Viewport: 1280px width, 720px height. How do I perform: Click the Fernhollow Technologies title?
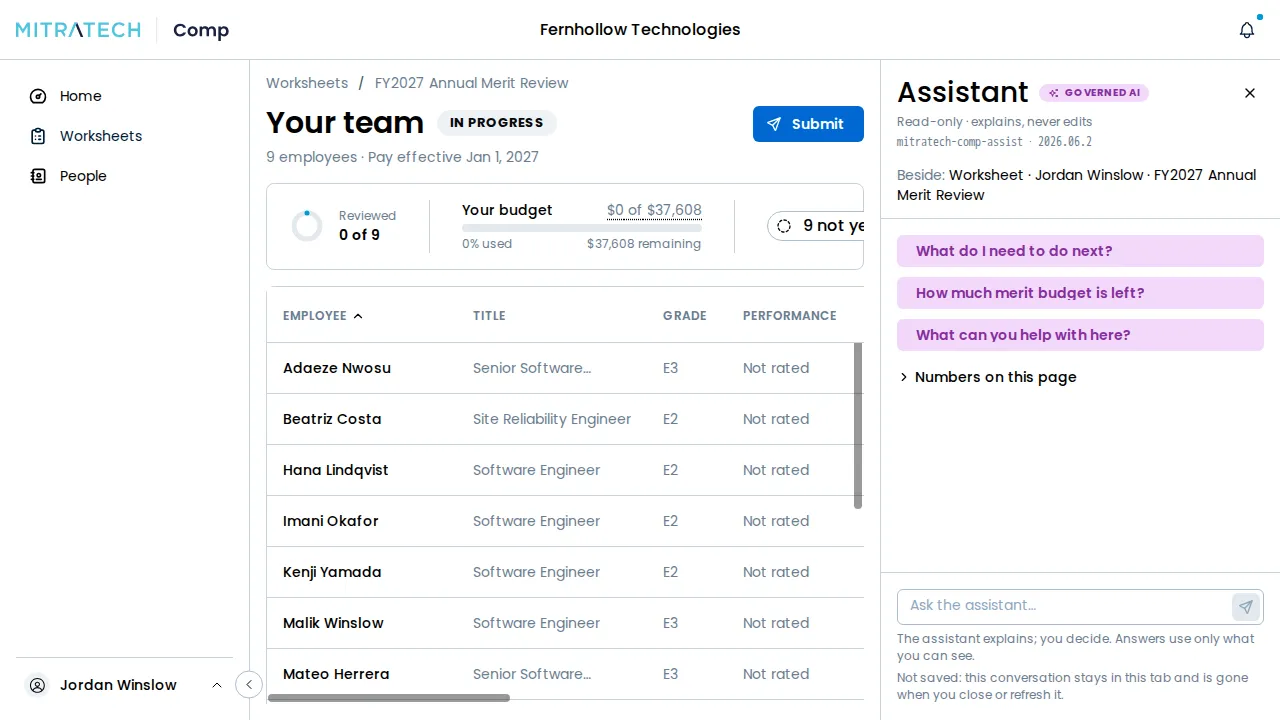tap(640, 30)
